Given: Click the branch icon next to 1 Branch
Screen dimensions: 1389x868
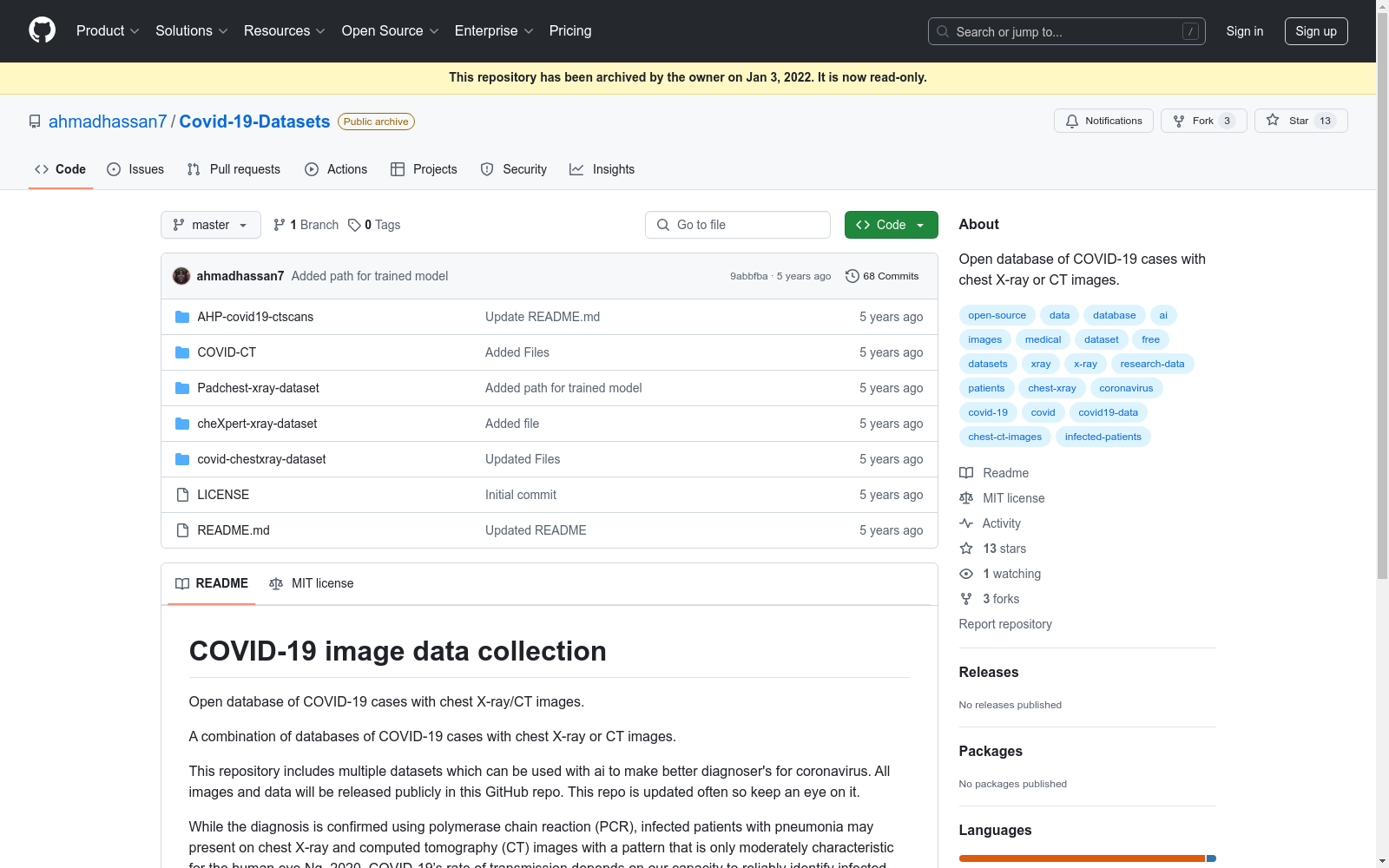Looking at the screenshot, I should (x=280, y=225).
